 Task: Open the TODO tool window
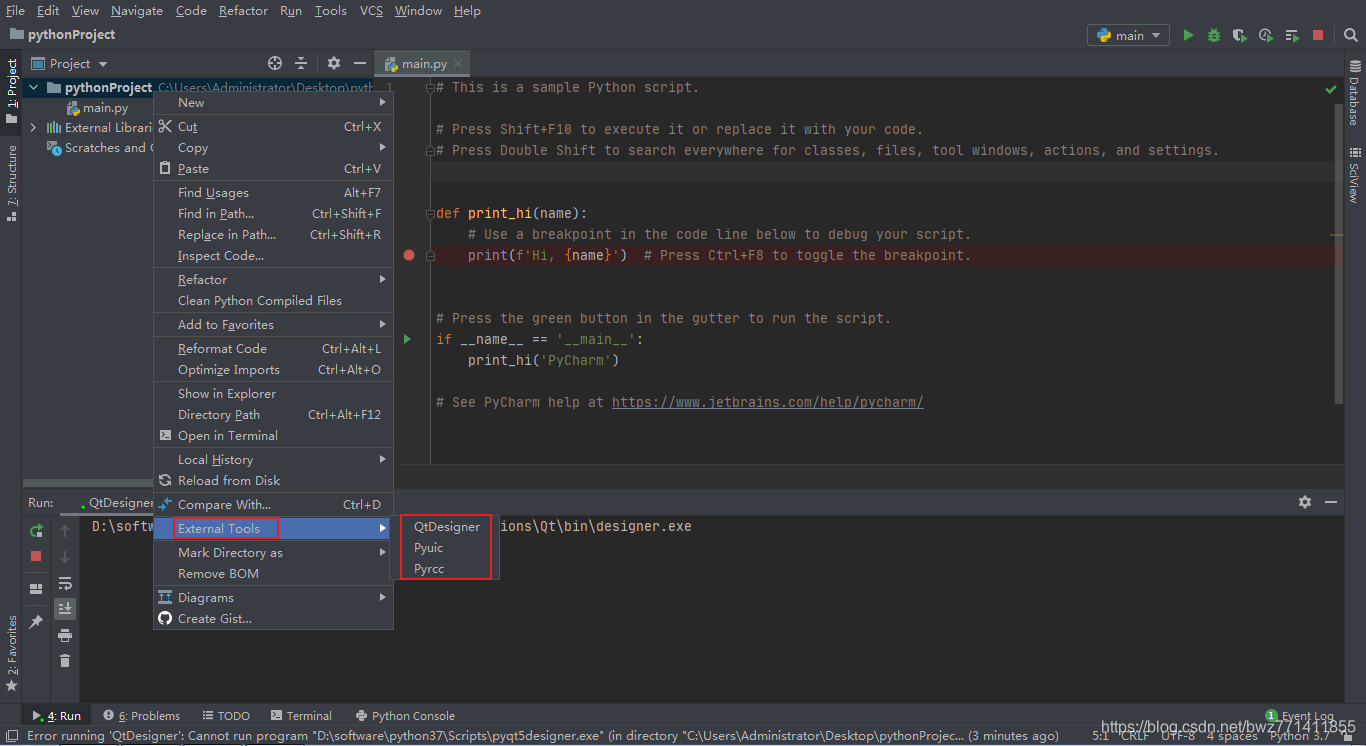(226, 716)
